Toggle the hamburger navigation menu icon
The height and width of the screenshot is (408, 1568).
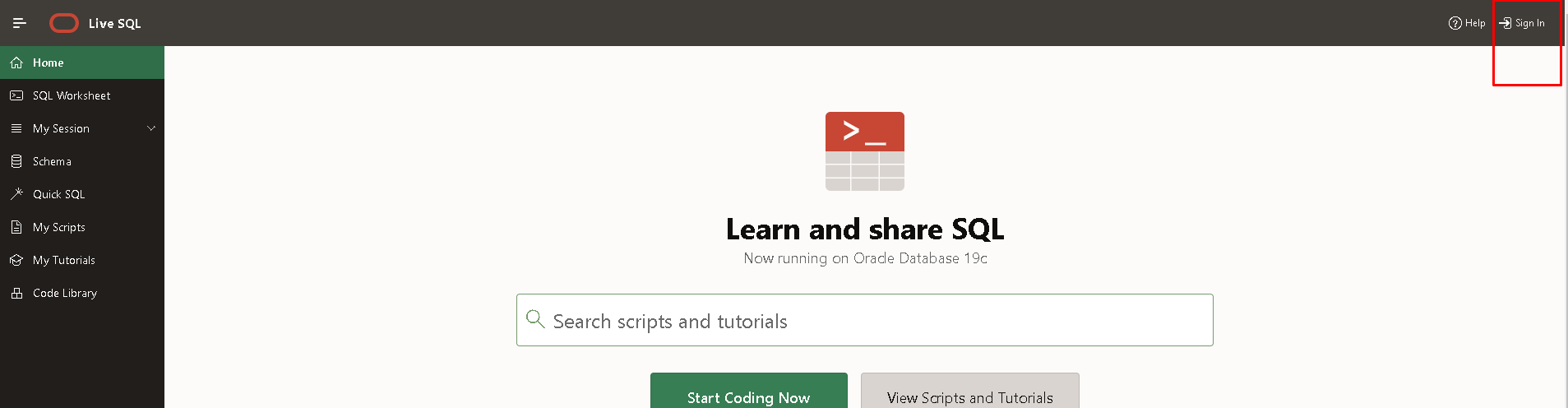click(x=20, y=23)
